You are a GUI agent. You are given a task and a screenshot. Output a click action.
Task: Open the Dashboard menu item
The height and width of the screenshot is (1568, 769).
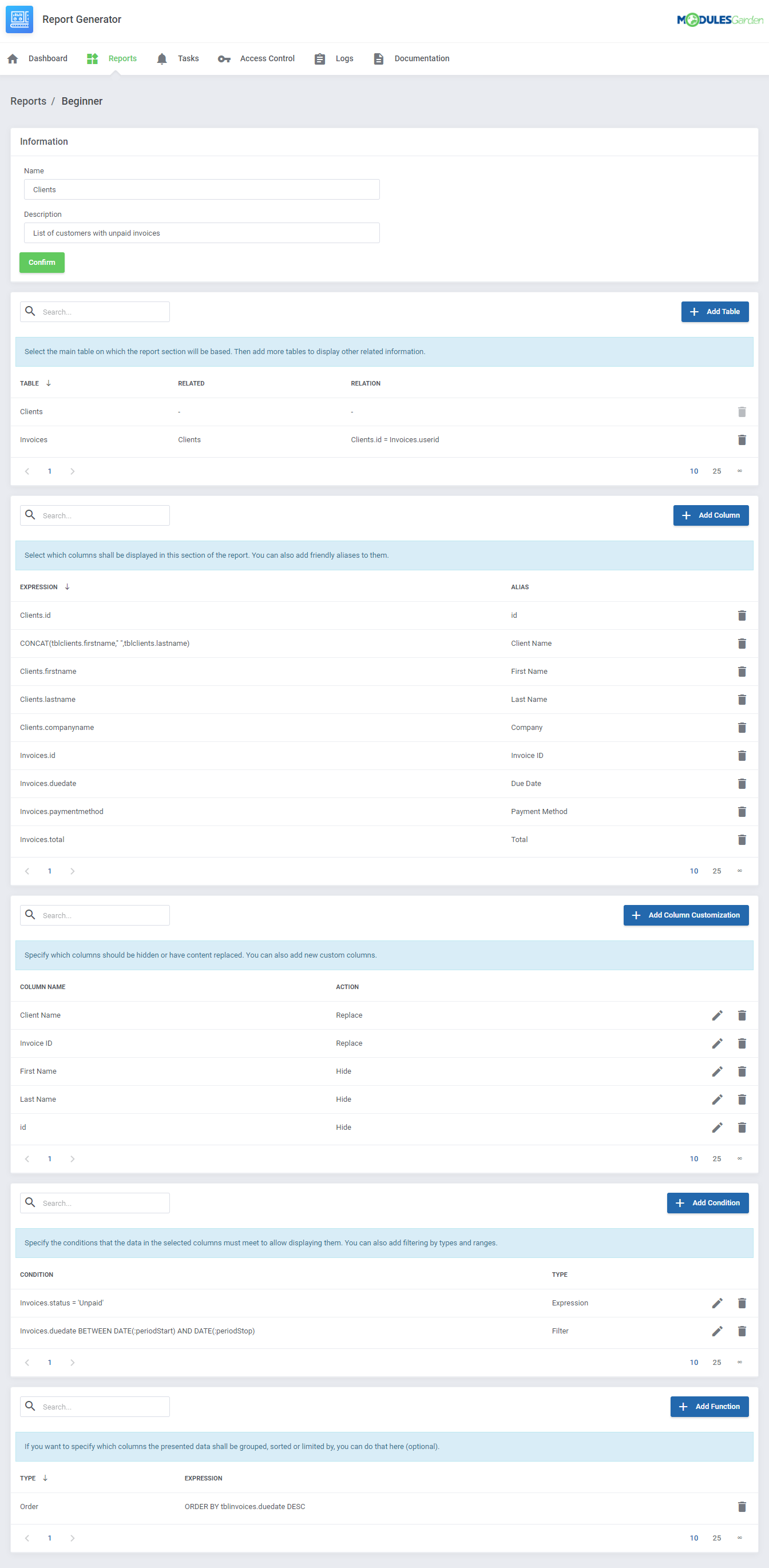pos(37,58)
